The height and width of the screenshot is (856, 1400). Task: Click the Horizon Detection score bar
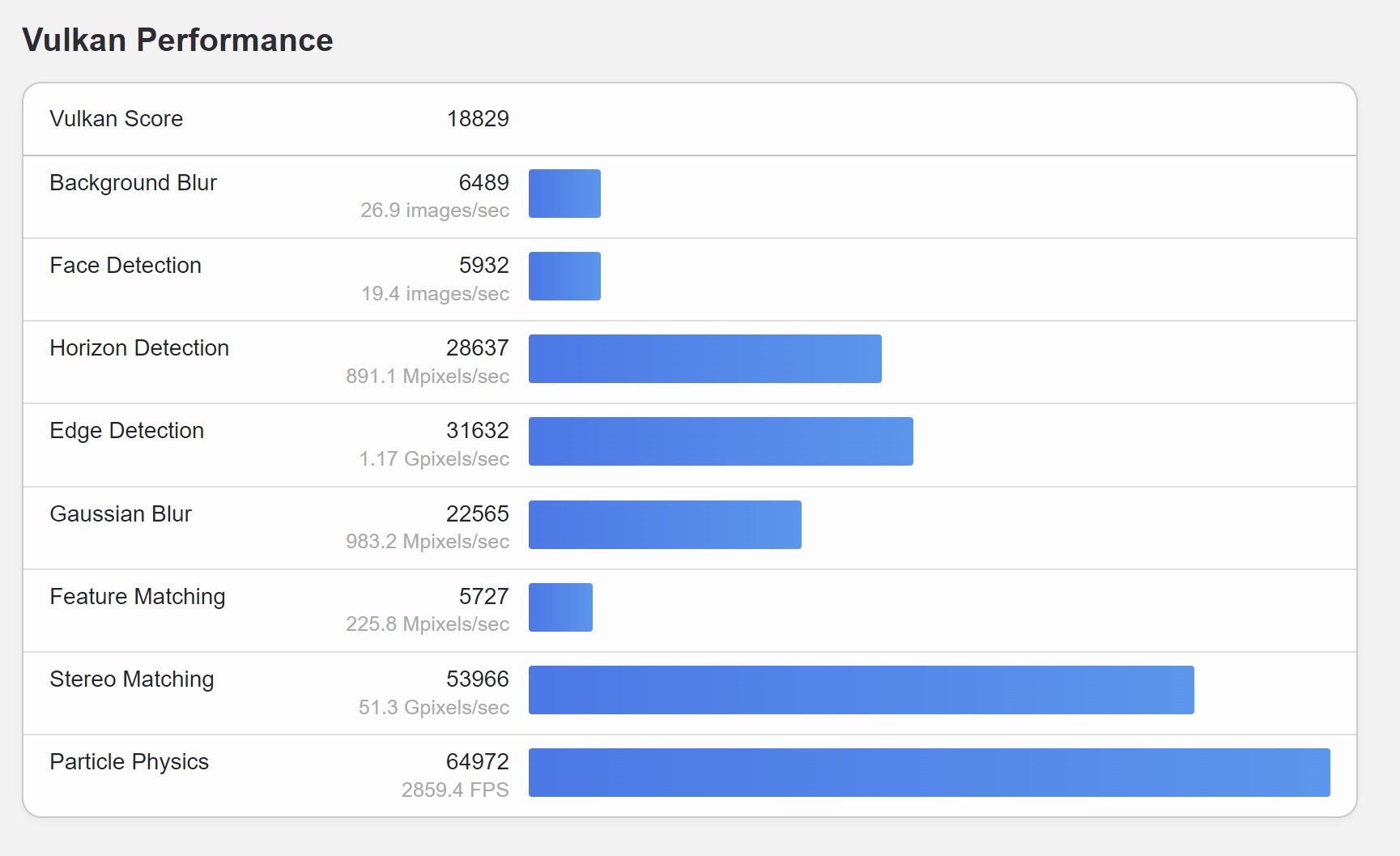coord(705,359)
